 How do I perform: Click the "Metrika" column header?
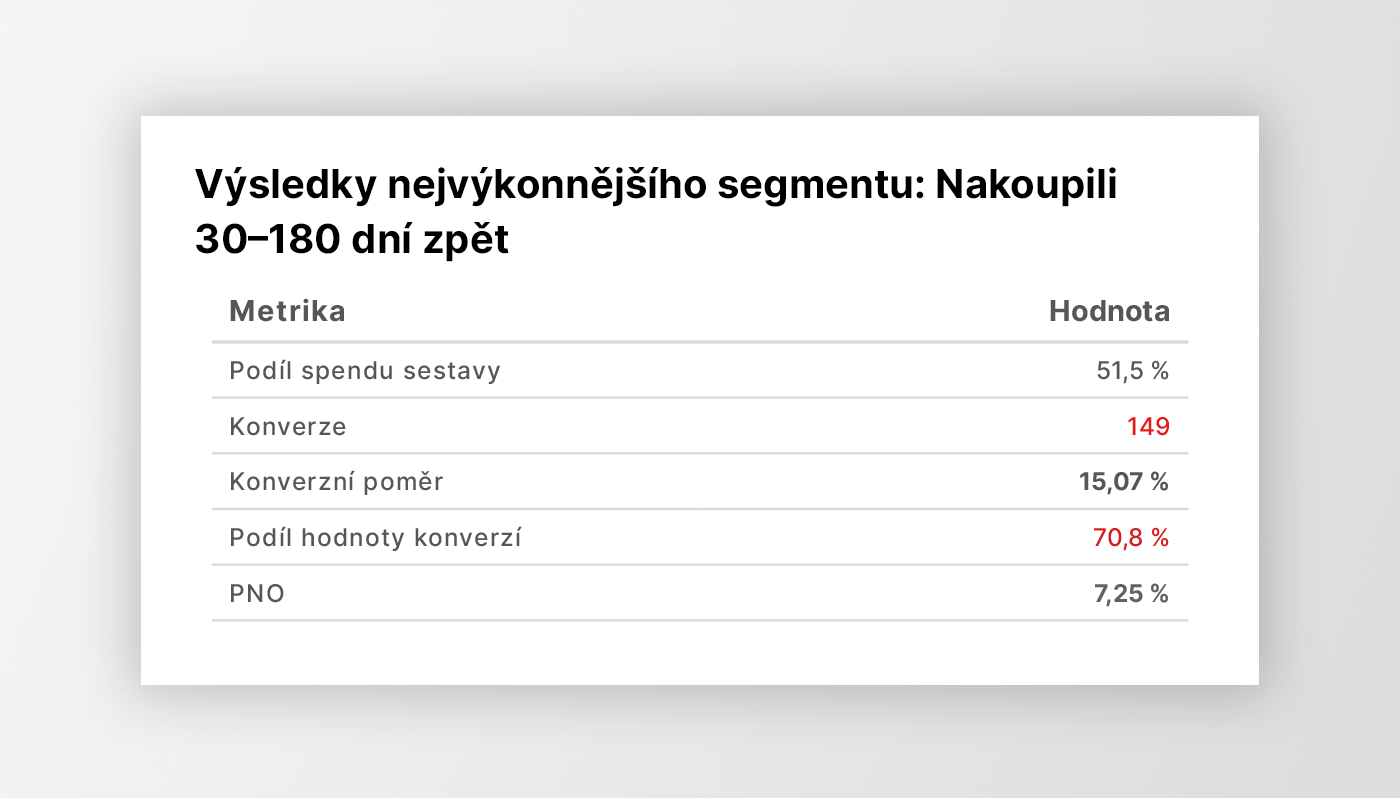tap(287, 311)
